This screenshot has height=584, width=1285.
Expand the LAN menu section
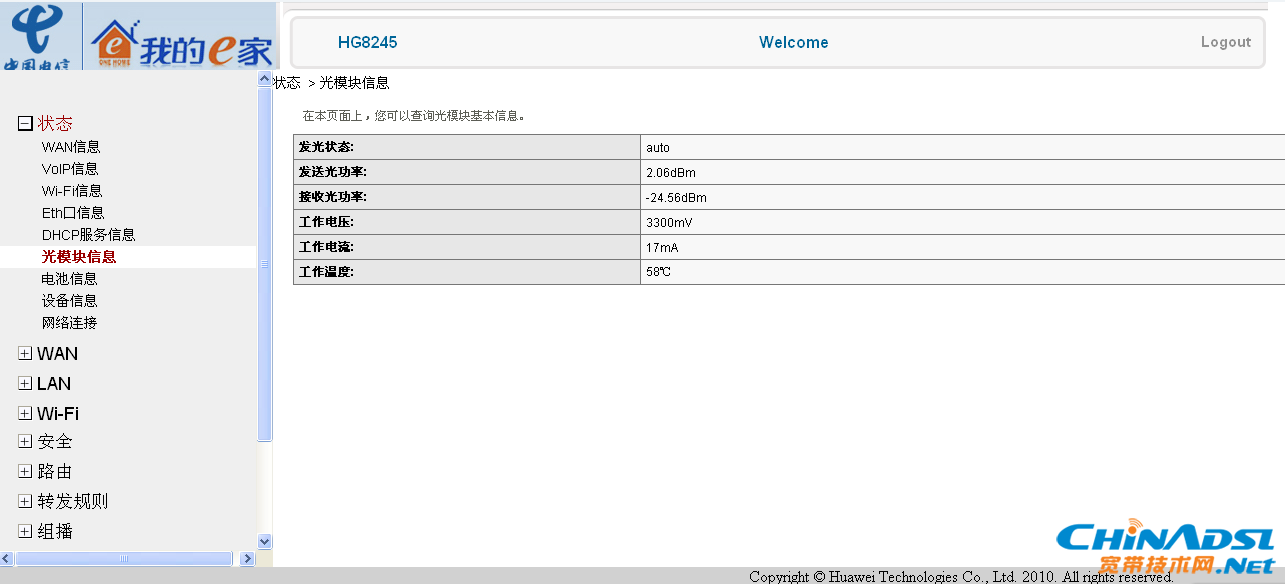[x=25, y=384]
